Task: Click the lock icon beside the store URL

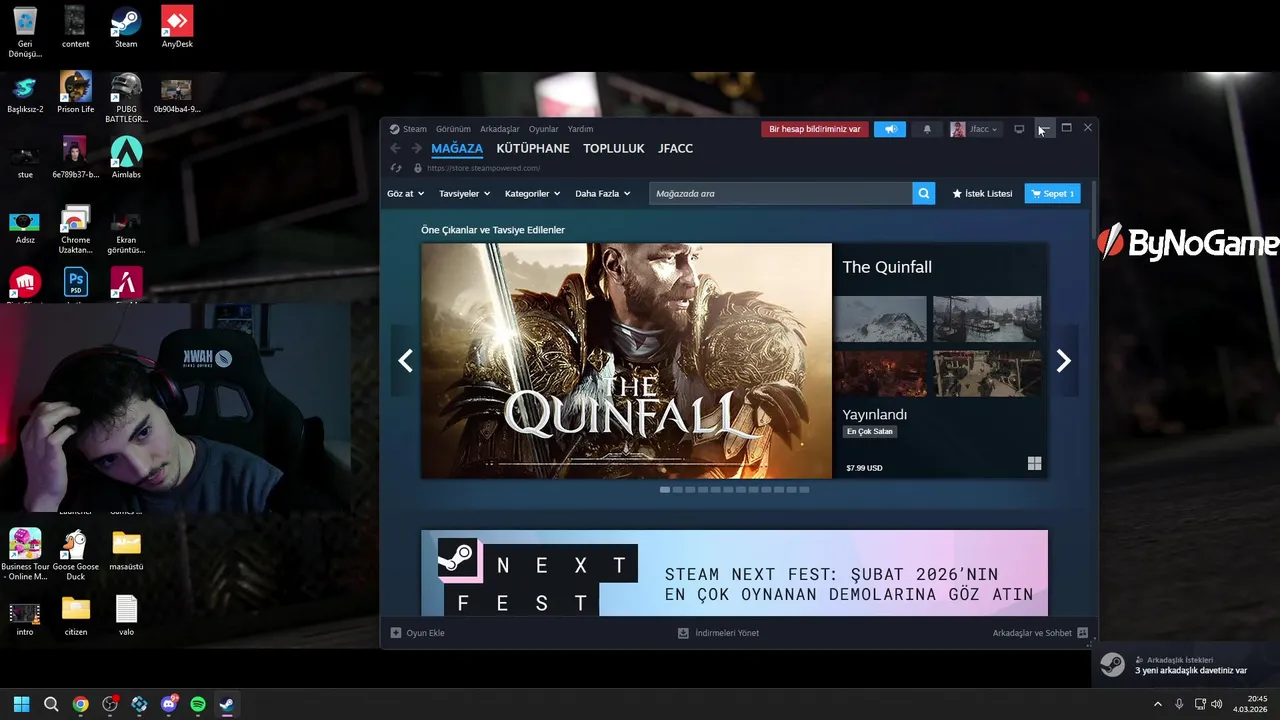Action: point(418,168)
